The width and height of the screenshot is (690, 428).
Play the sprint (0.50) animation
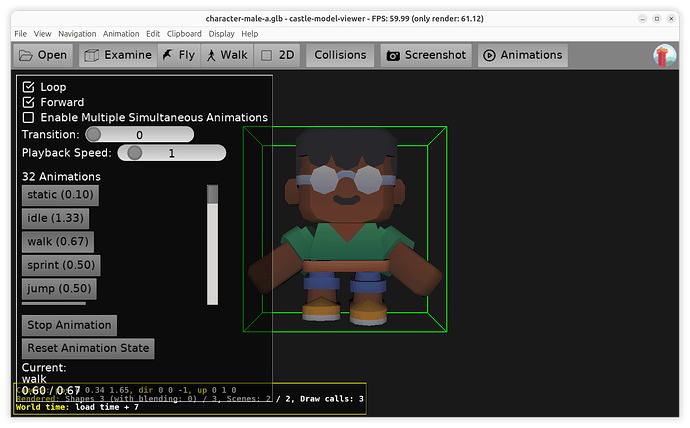tap(61, 266)
